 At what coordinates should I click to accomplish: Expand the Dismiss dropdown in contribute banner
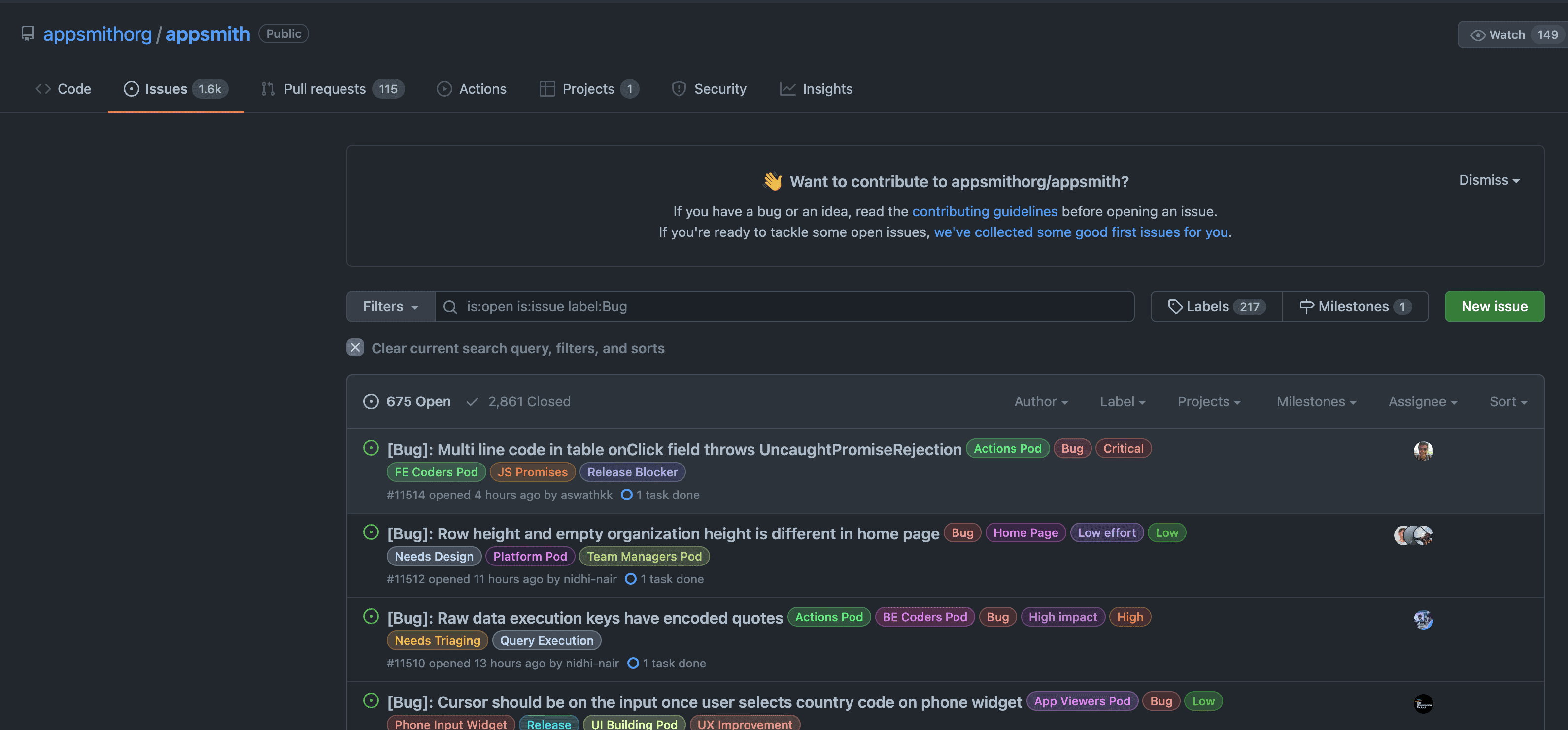pyautogui.click(x=1489, y=180)
